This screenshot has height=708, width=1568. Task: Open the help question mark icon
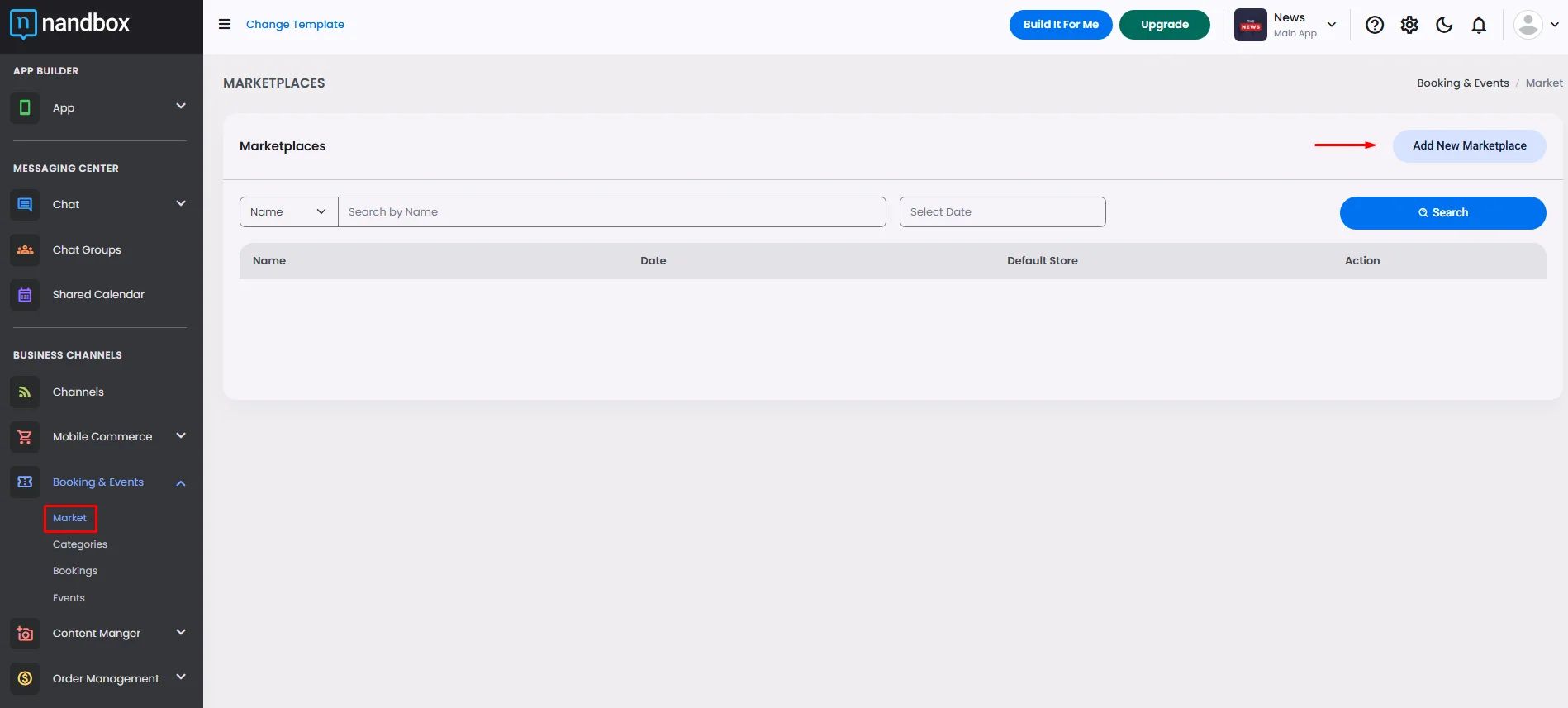click(x=1375, y=25)
